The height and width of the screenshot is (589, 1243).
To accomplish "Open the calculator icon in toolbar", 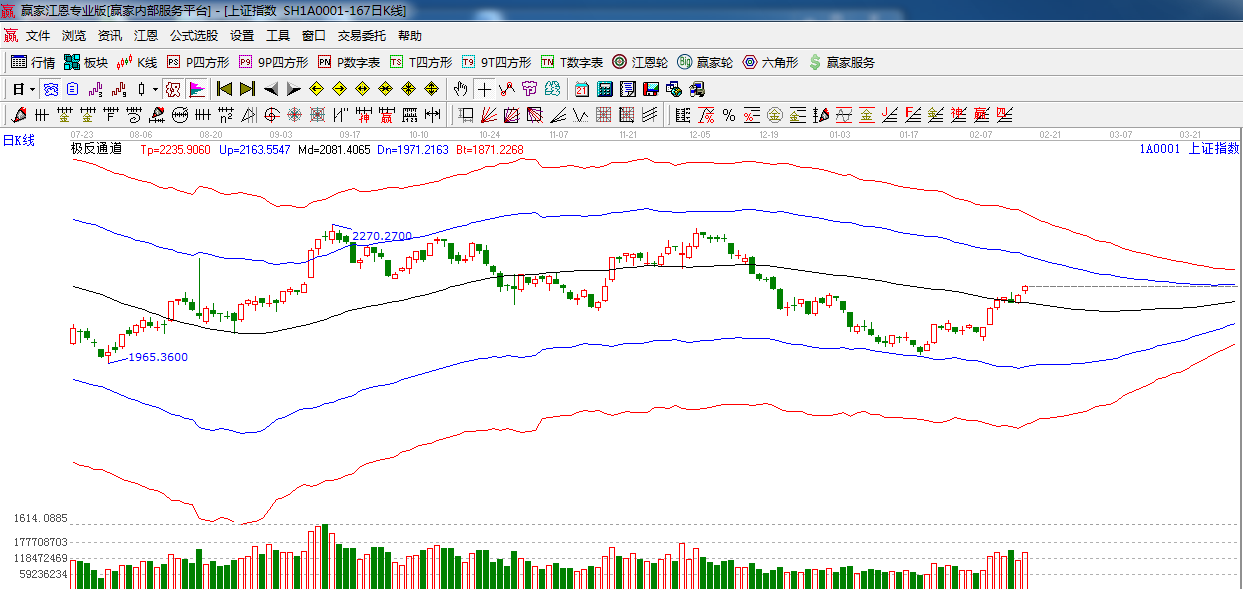I will pos(604,89).
